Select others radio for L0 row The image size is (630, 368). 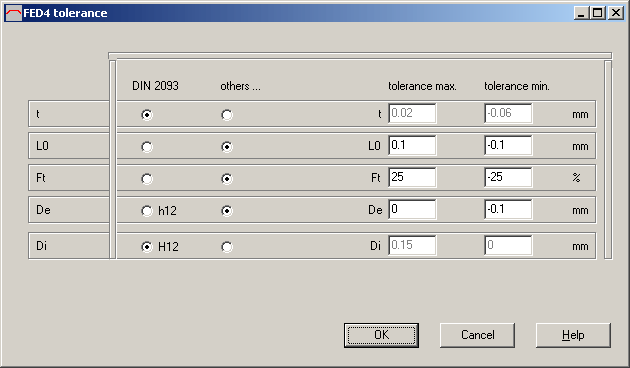coord(227,147)
